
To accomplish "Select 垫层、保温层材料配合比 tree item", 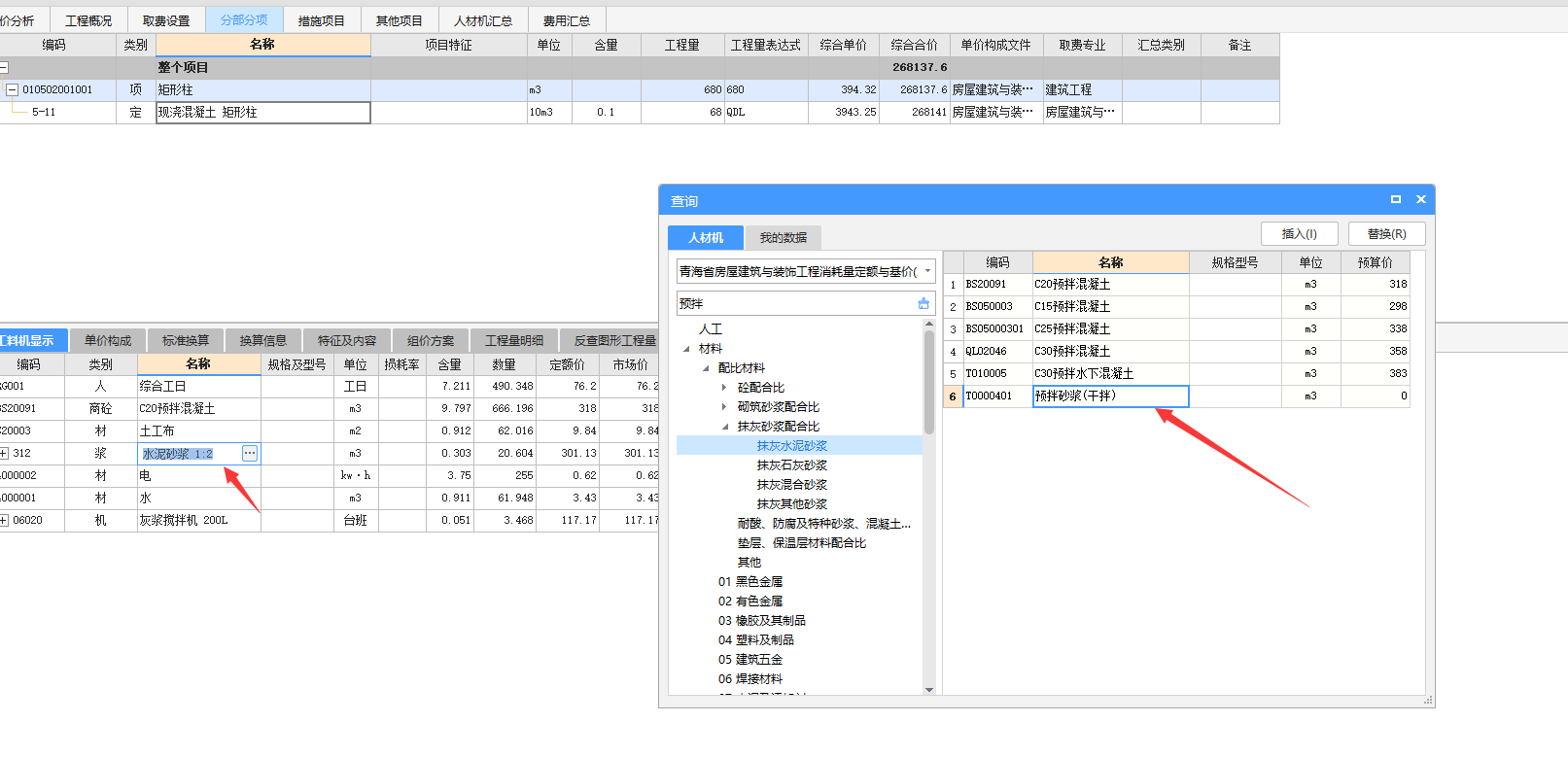I will [x=802, y=543].
